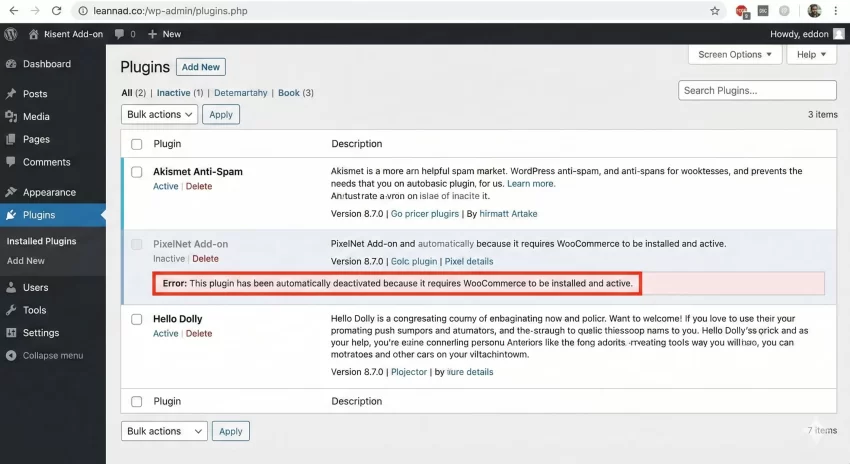The height and width of the screenshot is (464, 850).
Task: Delete the Hello Dolly plugin
Action: click(199, 333)
